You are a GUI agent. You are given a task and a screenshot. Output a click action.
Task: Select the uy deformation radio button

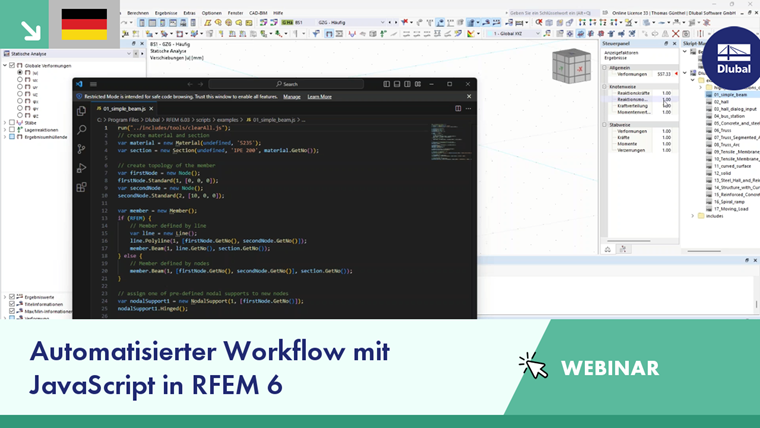tap(20, 87)
